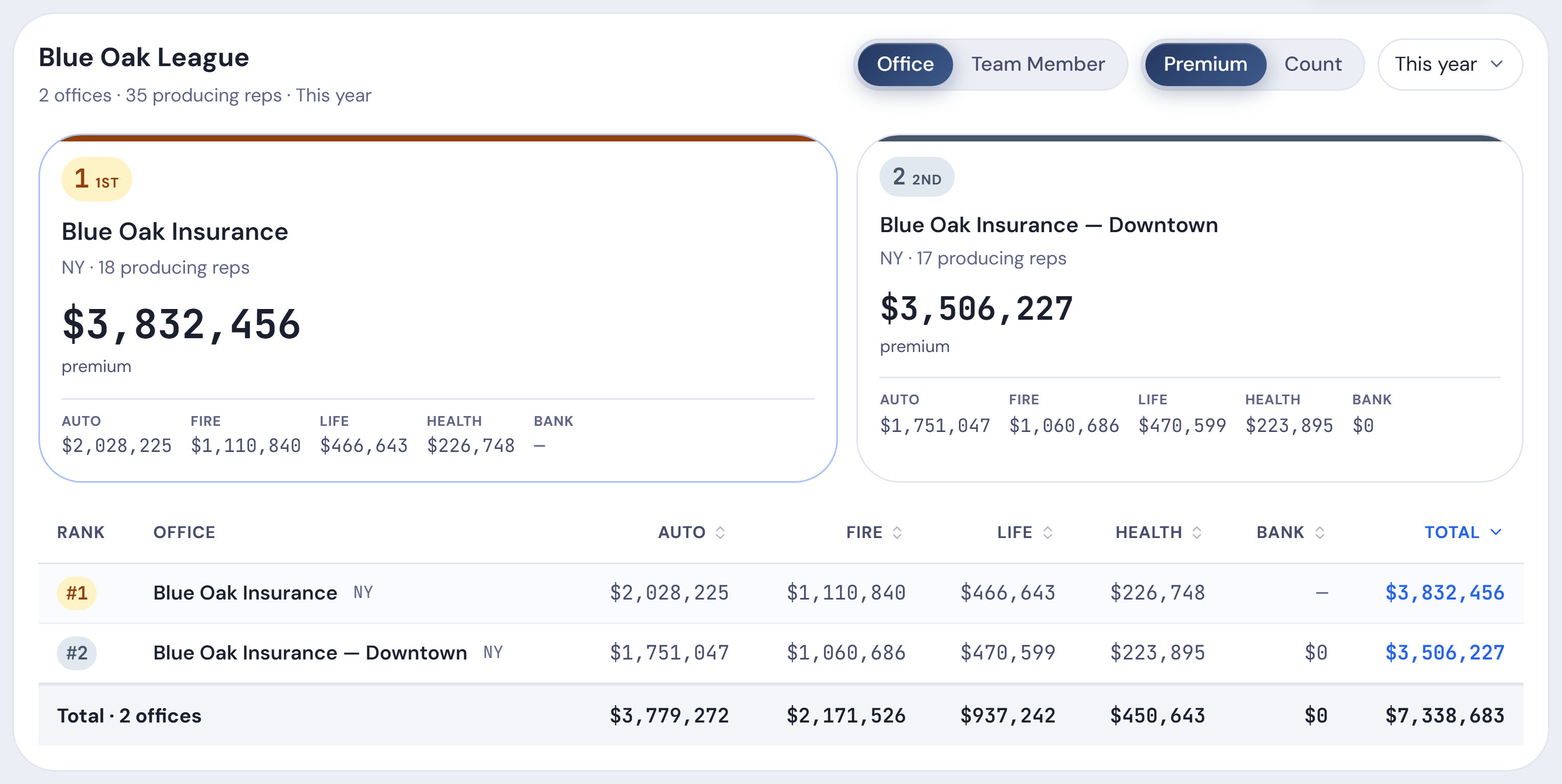The height and width of the screenshot is (784, 1562).
Task: Click the $7,338,683 grand total
Action: point(1444,715)
